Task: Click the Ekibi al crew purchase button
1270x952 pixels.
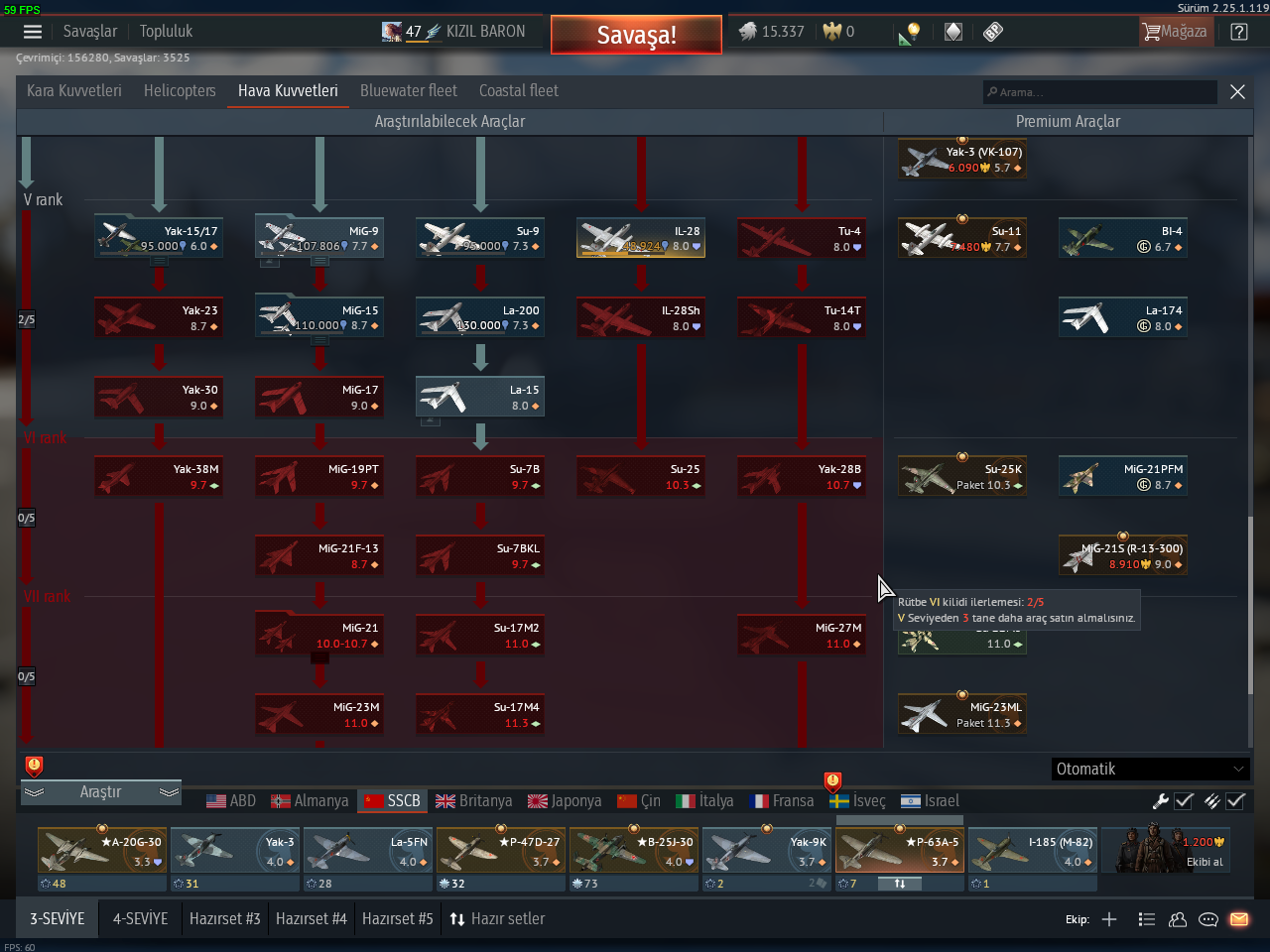Action: pyautogui.click(x=1167, y=850)
